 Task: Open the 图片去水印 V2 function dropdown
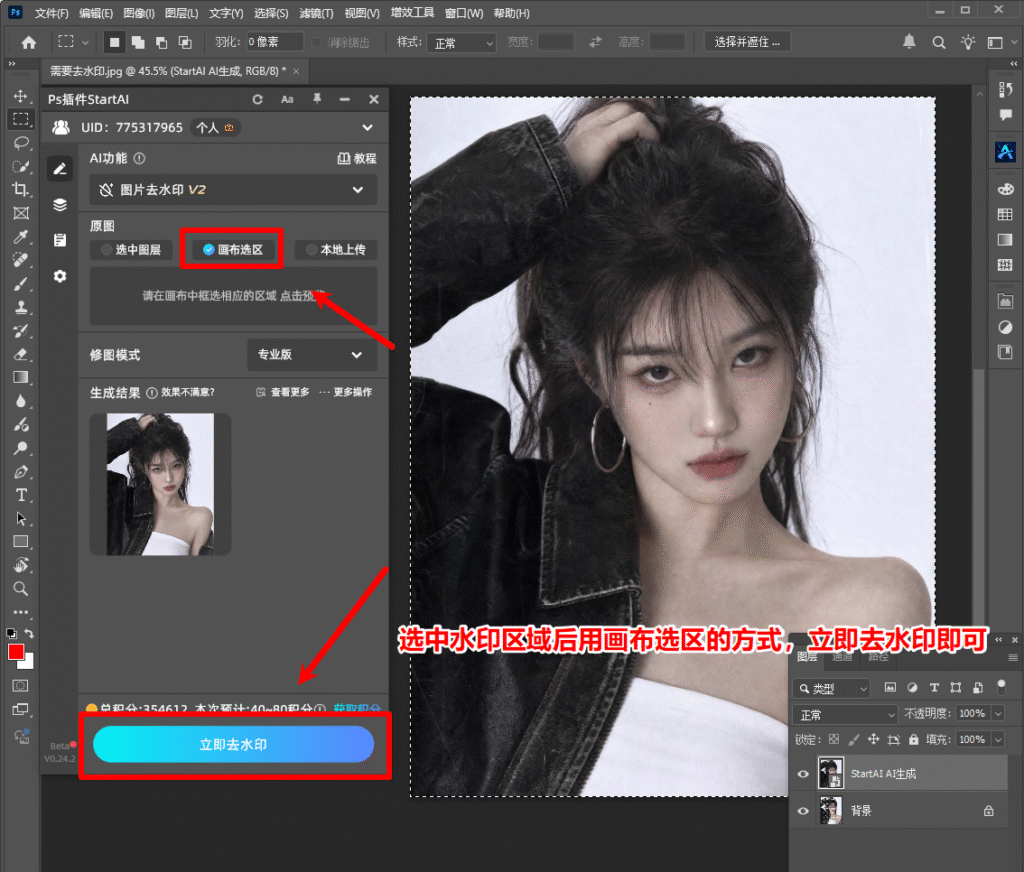232,190
